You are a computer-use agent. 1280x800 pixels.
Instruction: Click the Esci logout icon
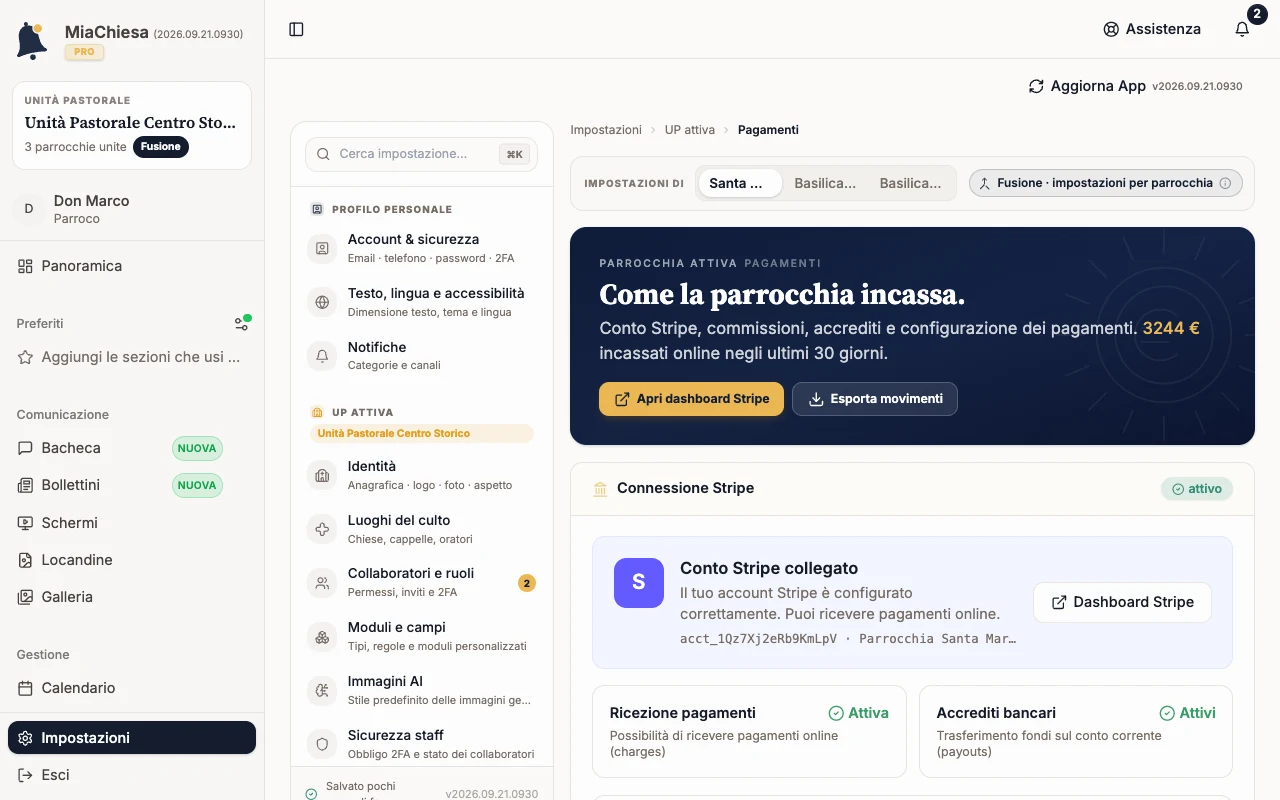[25, 775]
